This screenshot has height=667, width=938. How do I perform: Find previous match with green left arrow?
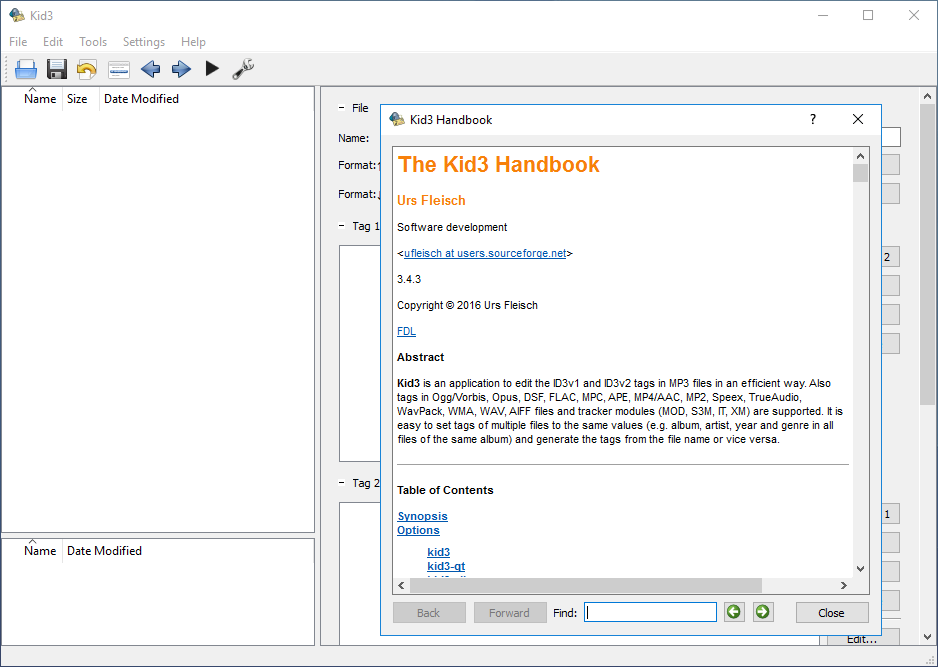734,612
